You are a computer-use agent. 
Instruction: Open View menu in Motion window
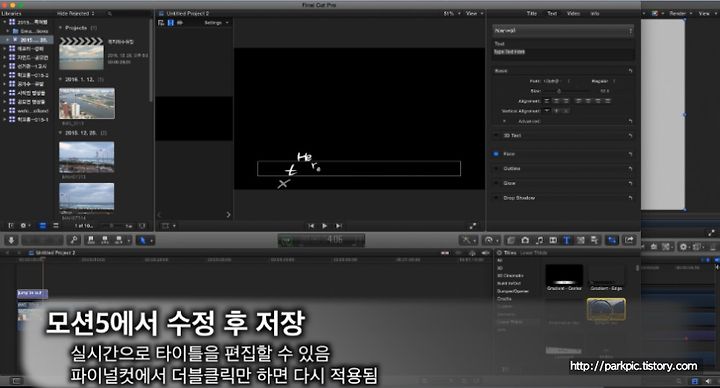click(706, 13)
